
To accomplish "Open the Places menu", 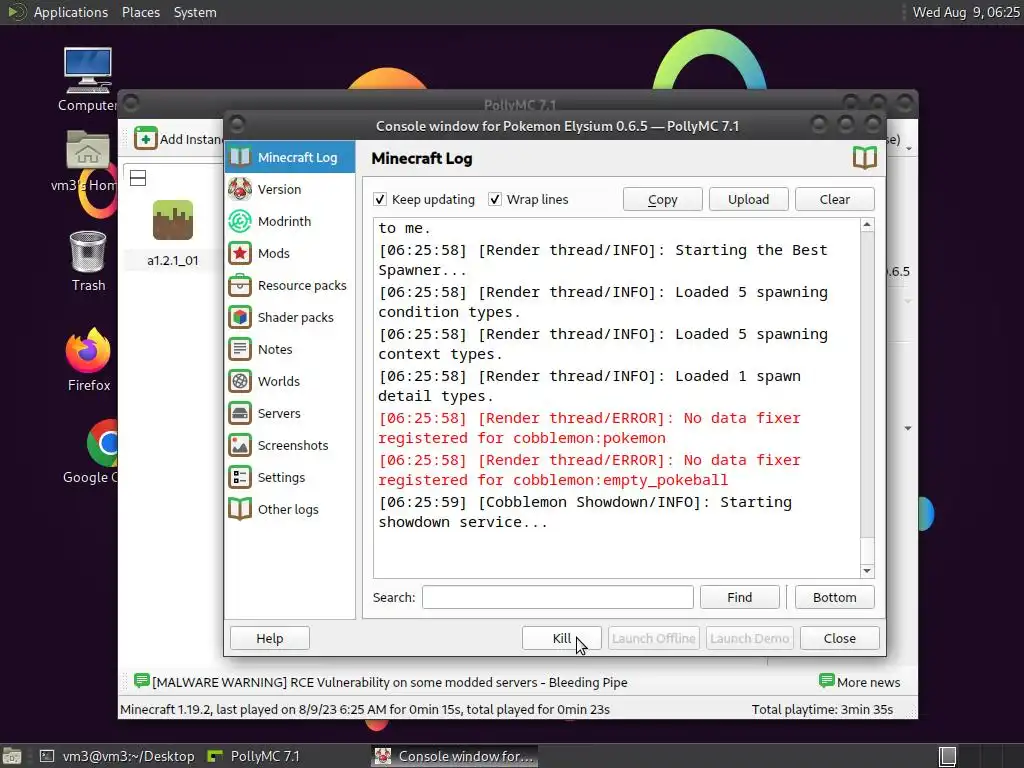I will (x=140, y=12).
